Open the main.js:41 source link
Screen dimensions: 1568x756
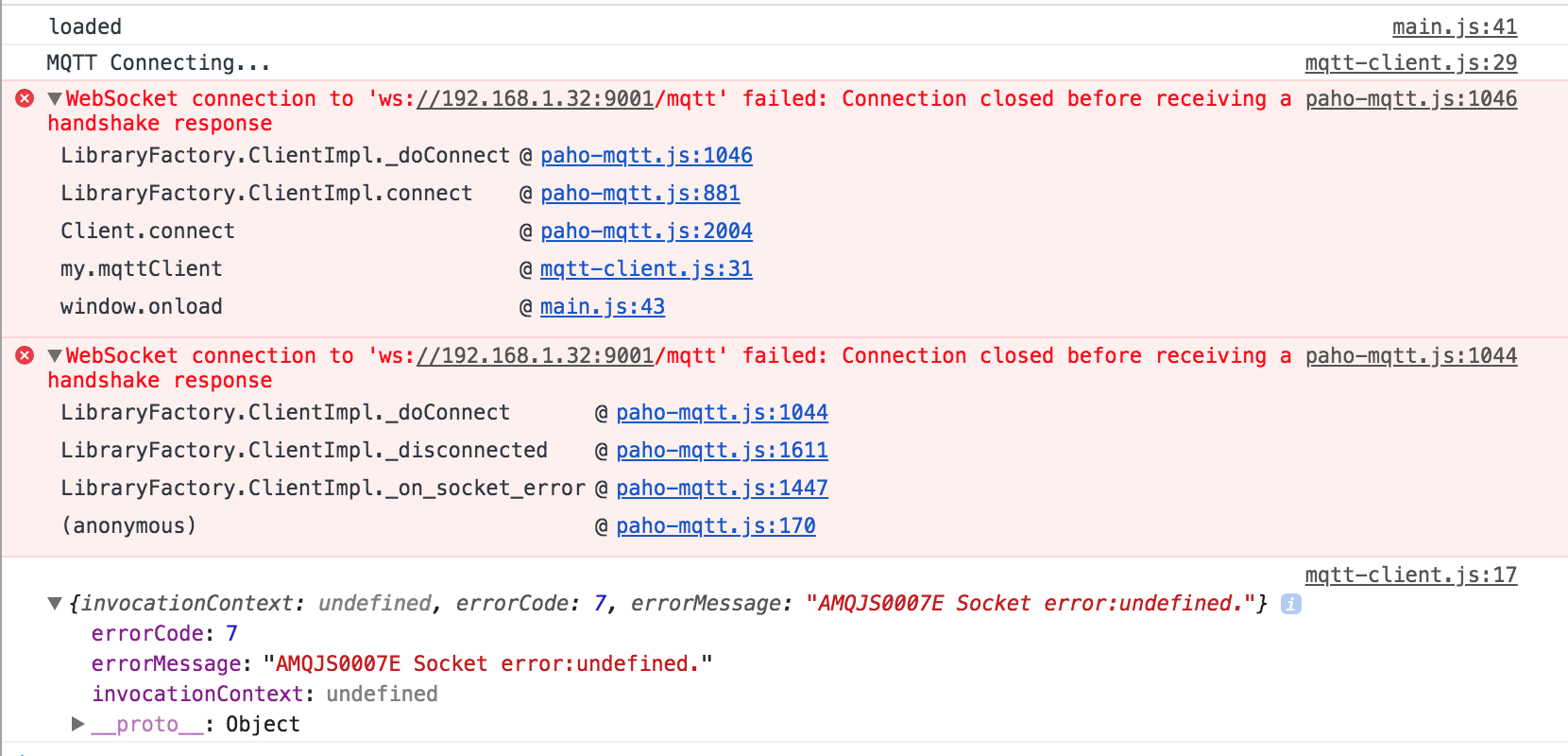pos(1454,26)
